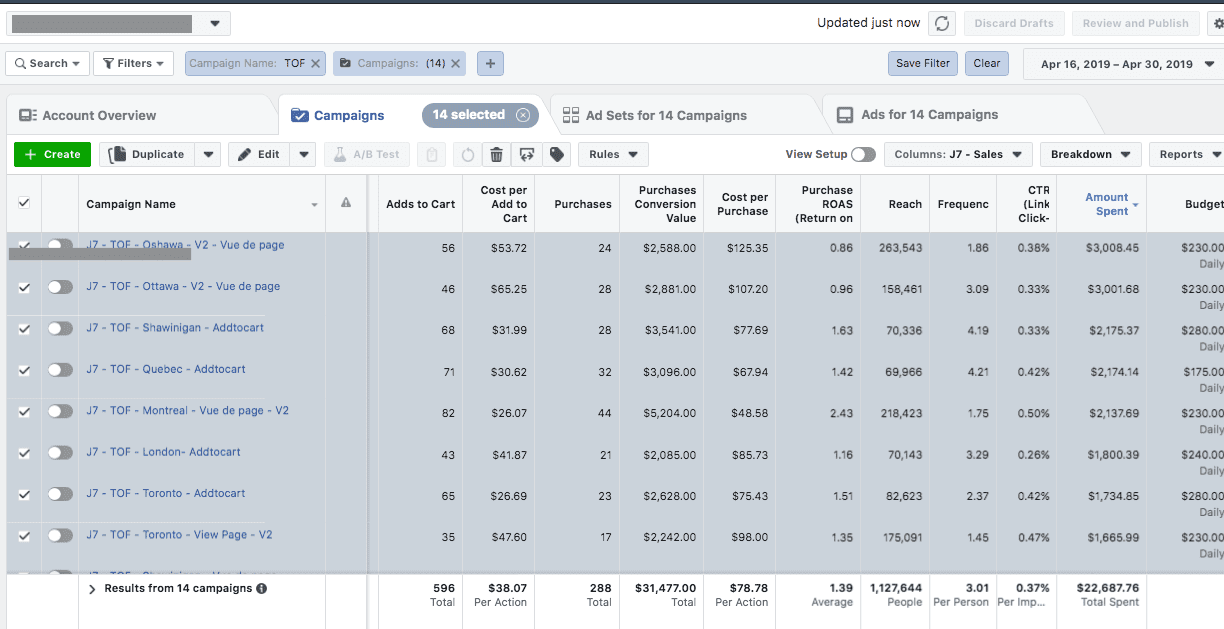Open the settings gear icon top right

click(x=1216, y=23)
